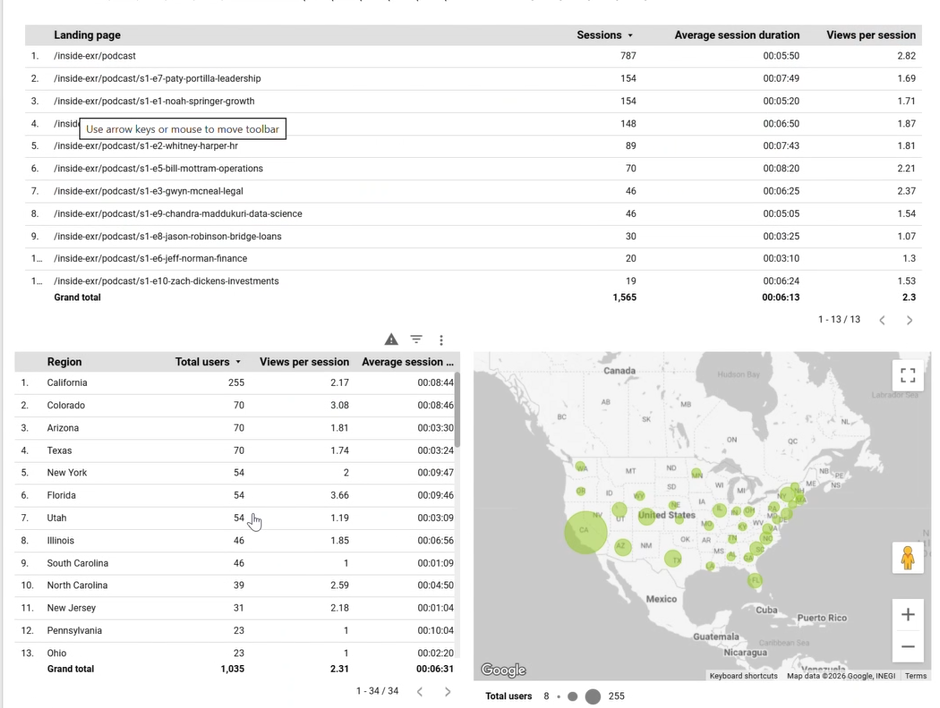Sort landing page table by Sessions
Screen dimensions: 940x708
click(x=604, y=35)
